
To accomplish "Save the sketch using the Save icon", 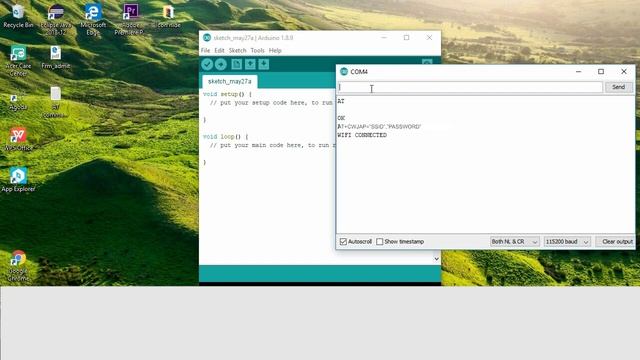I will (264, 64).
